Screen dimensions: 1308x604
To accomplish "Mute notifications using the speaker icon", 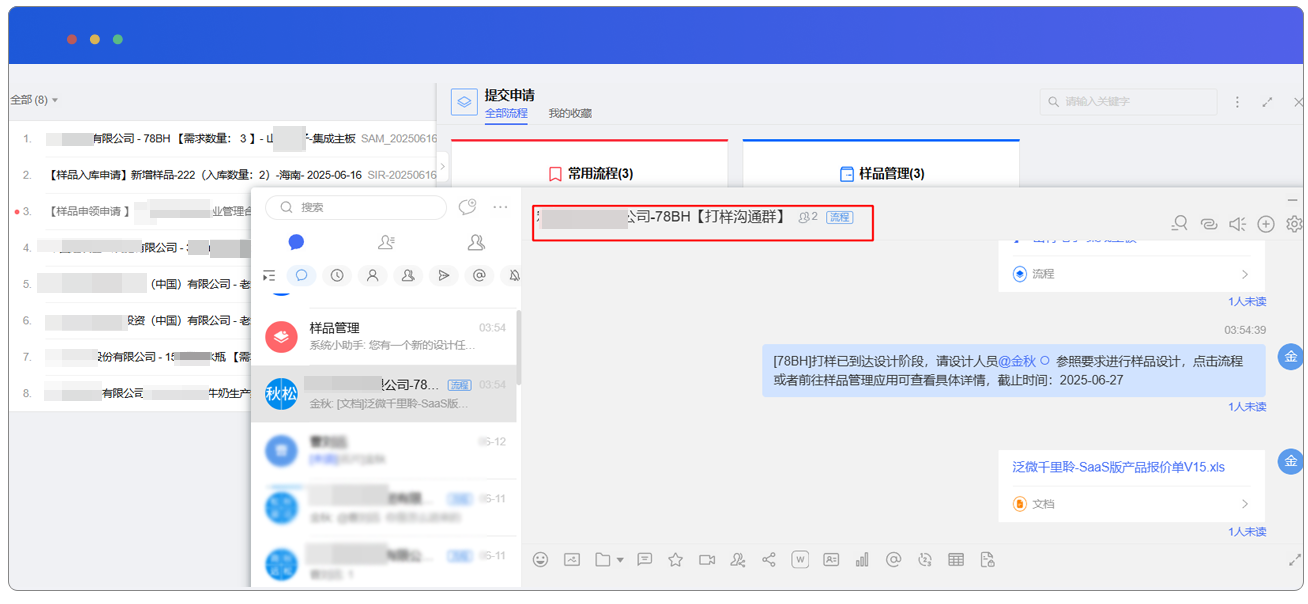I will (1237, 224).
